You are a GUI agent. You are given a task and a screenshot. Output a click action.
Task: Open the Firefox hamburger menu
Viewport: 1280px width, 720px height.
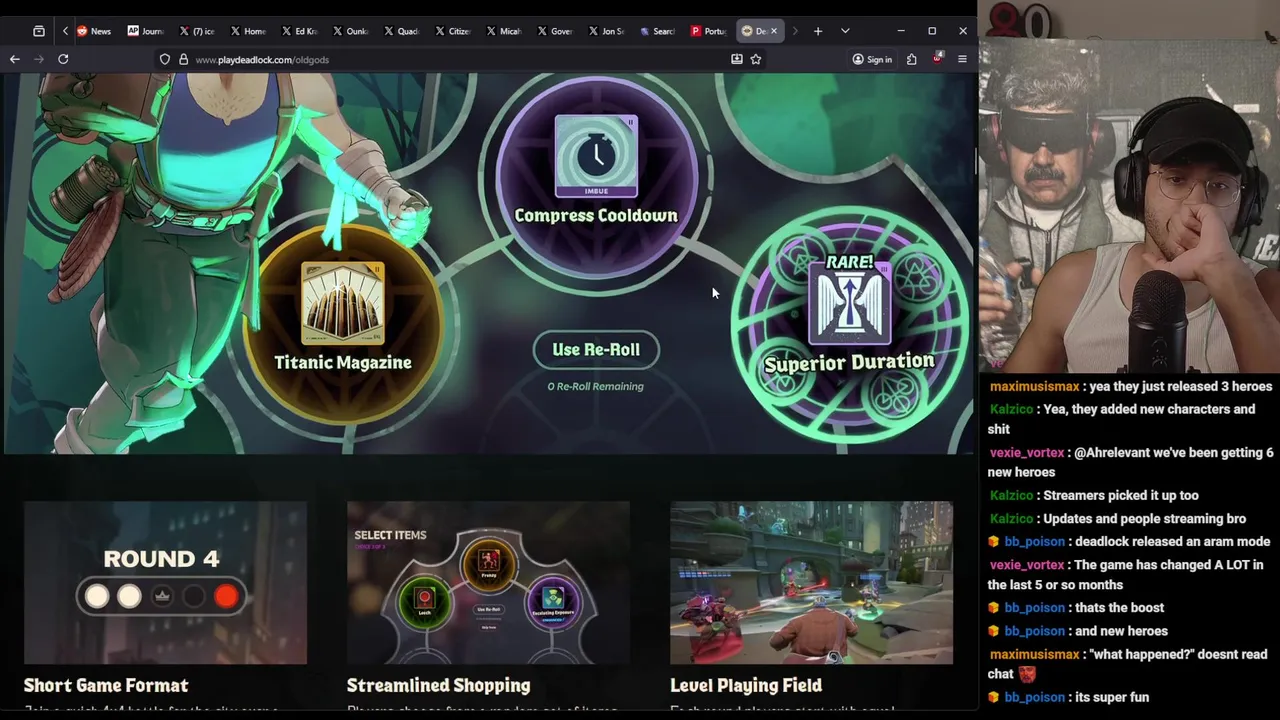click(x=962, y=59)
